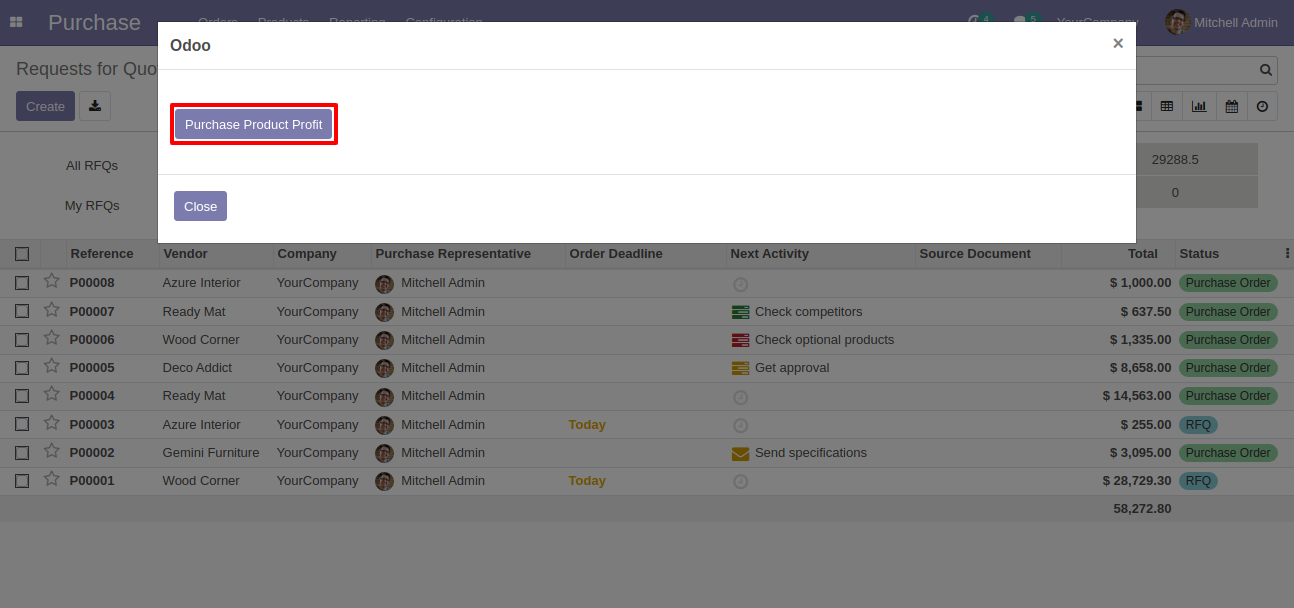
Task: Sort by the Vendor column header
Action: (x=186, y=254)
